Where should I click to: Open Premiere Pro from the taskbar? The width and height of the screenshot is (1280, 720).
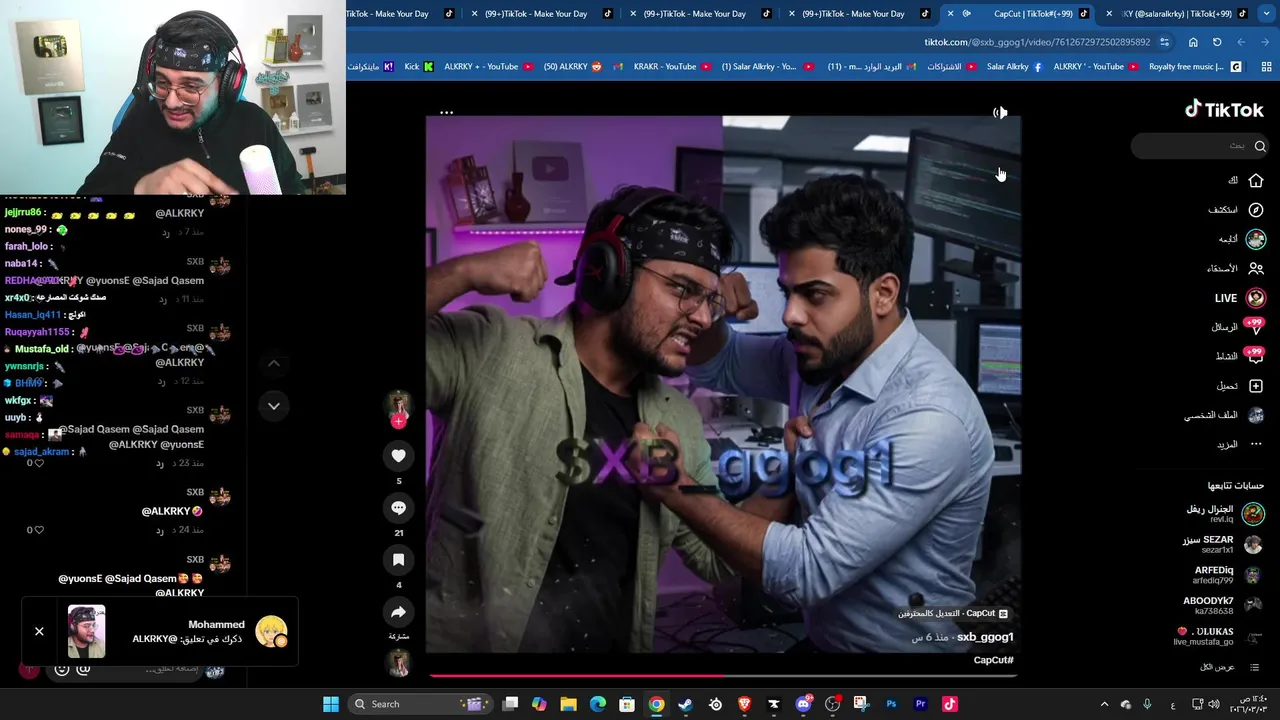click(920, 704)
